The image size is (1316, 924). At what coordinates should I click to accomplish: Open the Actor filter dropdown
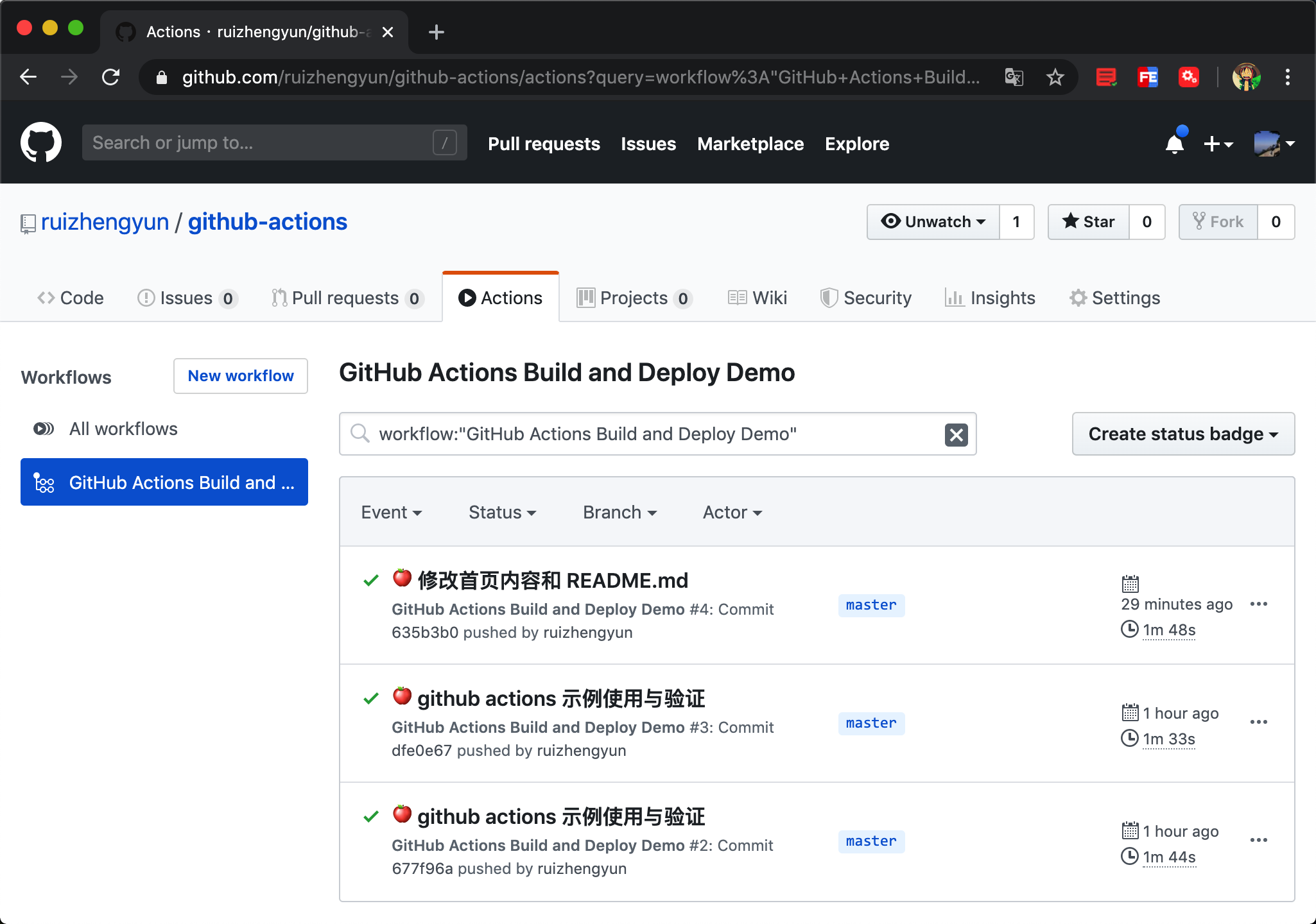tap(732, 512)
